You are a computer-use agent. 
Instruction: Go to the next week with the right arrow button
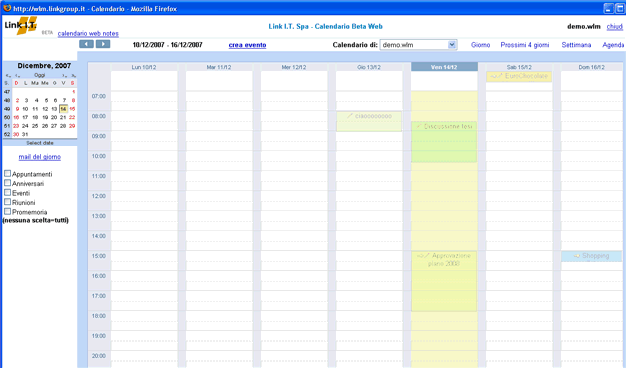pos(103,44)
